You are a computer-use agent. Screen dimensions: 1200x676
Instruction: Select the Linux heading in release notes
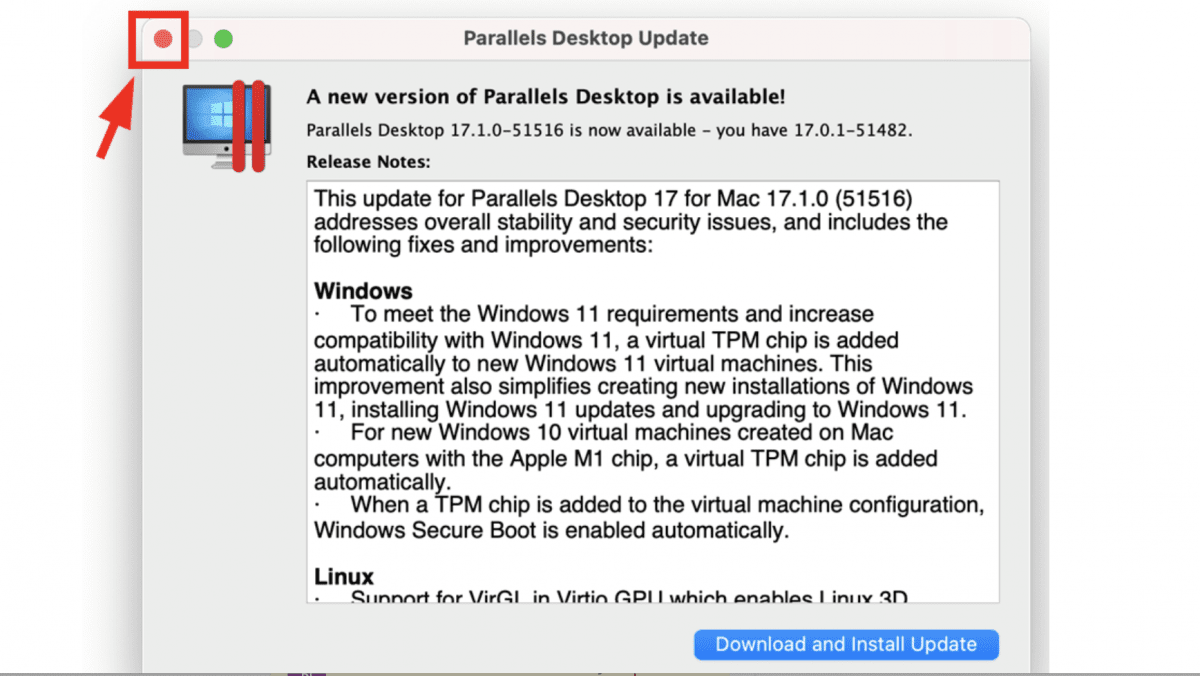(343, 576)
